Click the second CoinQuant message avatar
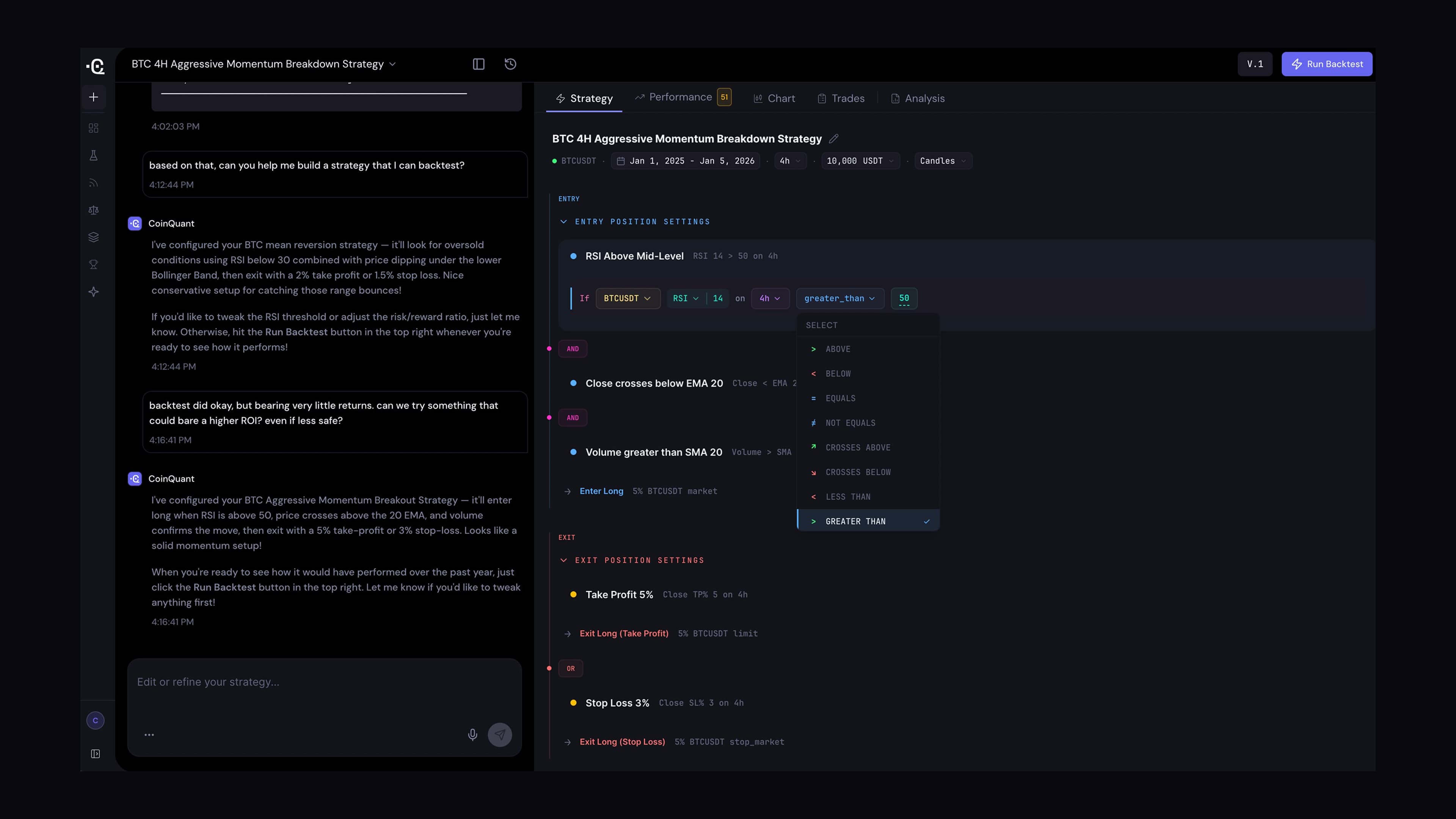Viewport: 1456px width, 819px height. [135, 479]
